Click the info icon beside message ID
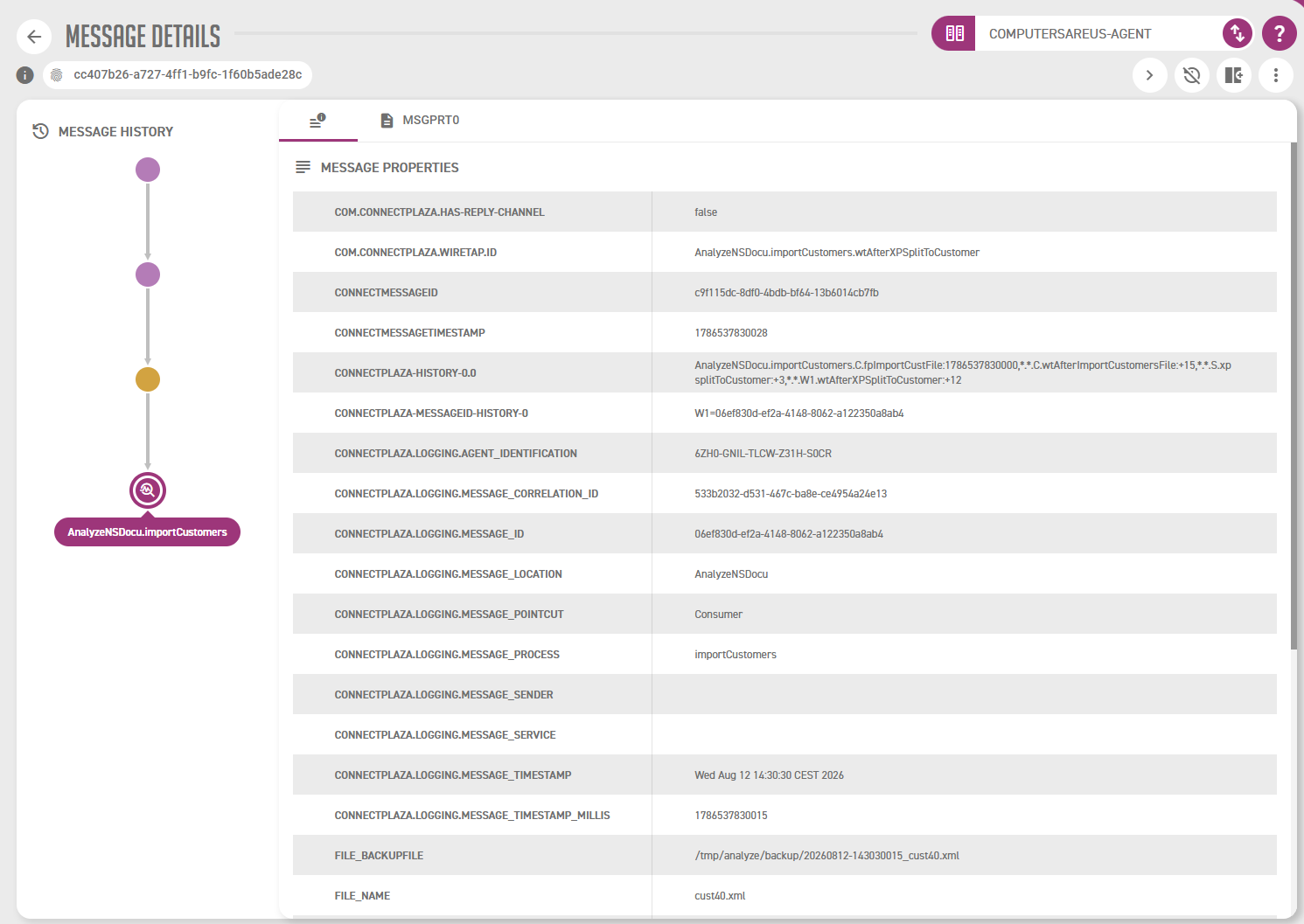The width and height of the screenshot is (1304, 924). pos(25,75)
